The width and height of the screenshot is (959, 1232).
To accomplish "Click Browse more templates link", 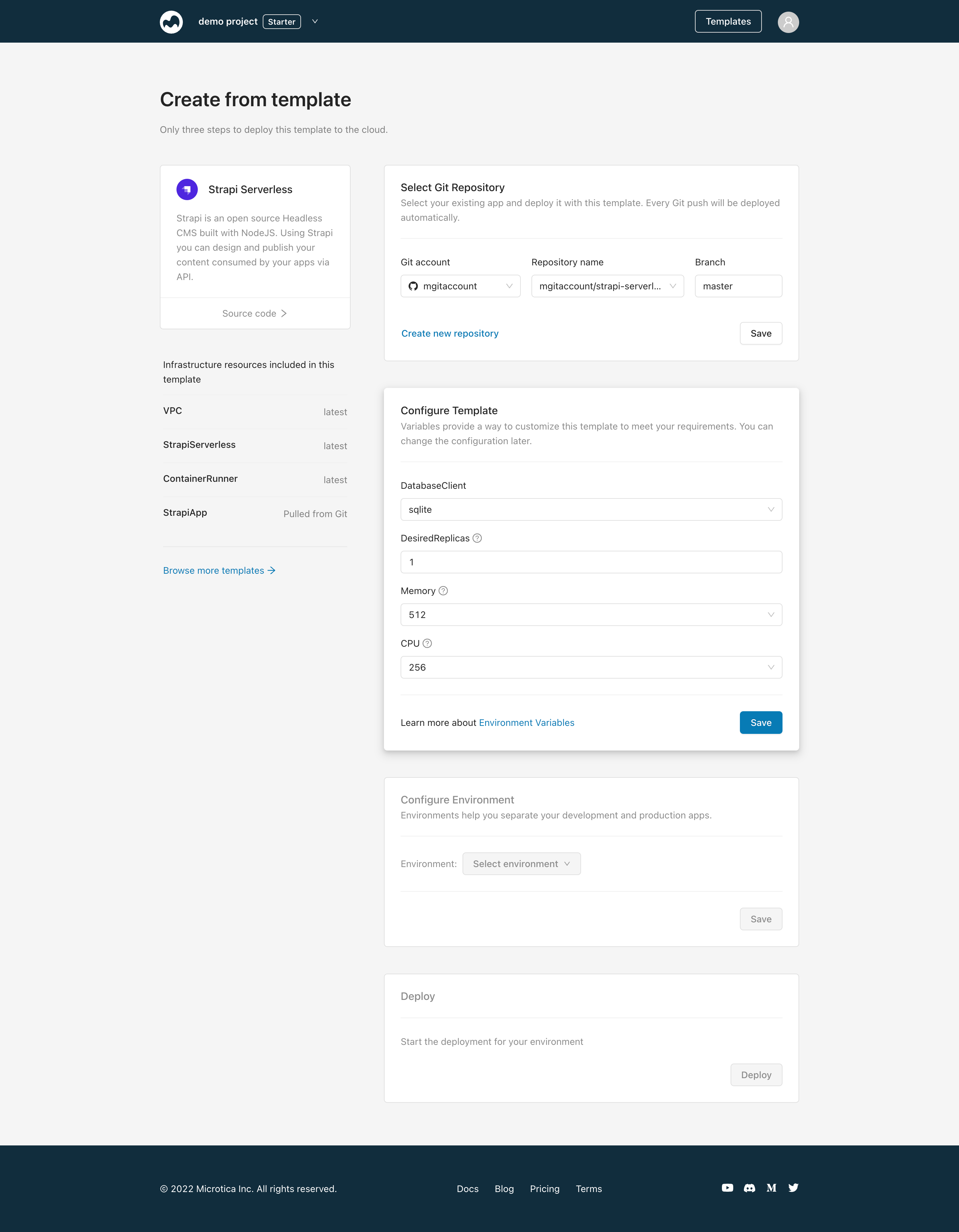I will point(219,570).
